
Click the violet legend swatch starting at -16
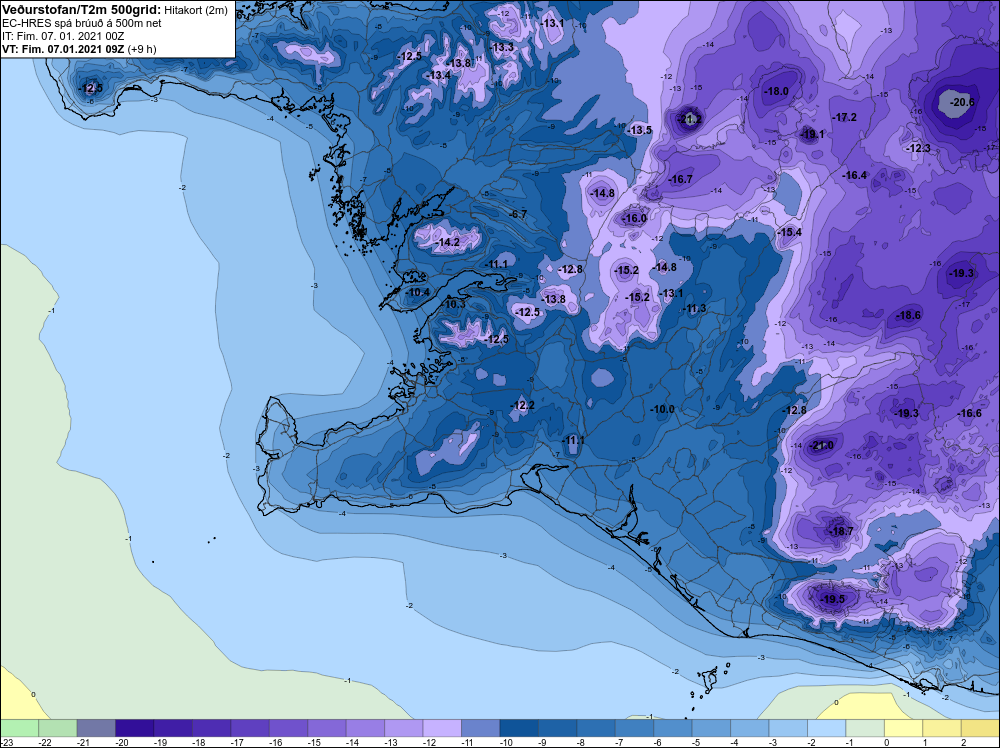[x=288, y=728]
